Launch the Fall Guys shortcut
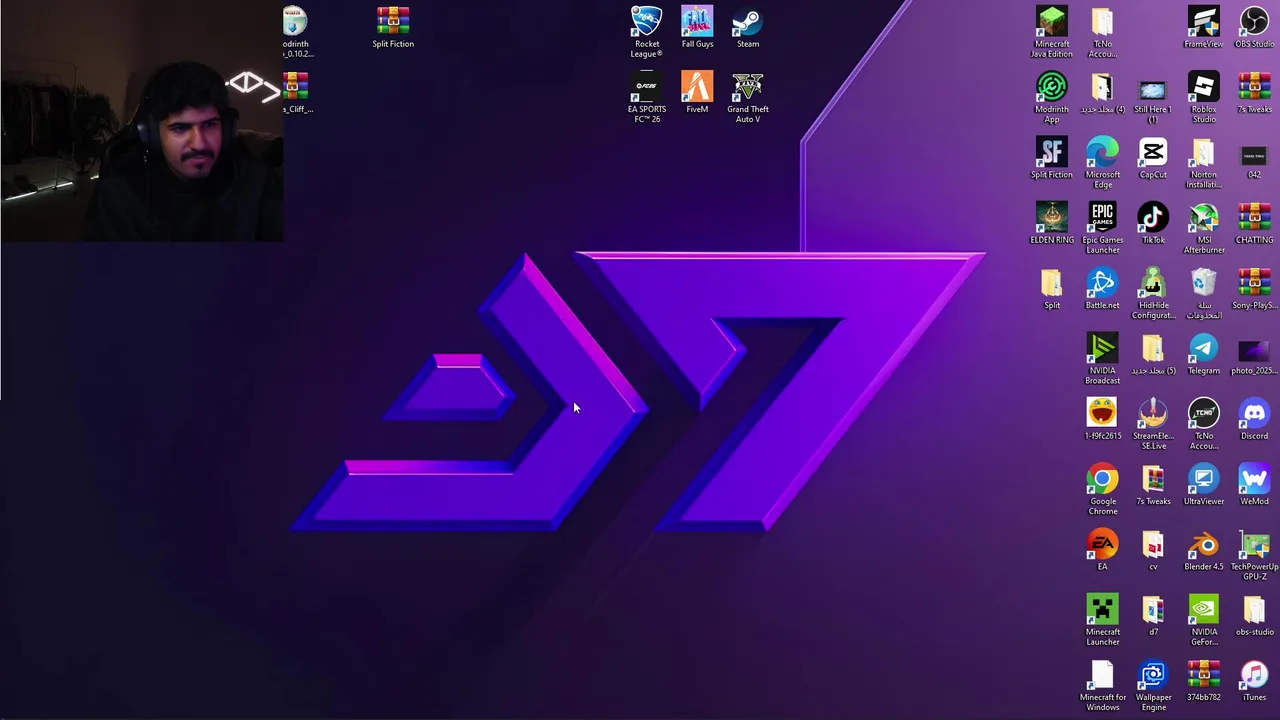The height and width of the screenshot is (720, 1280). tap(697, 27)
